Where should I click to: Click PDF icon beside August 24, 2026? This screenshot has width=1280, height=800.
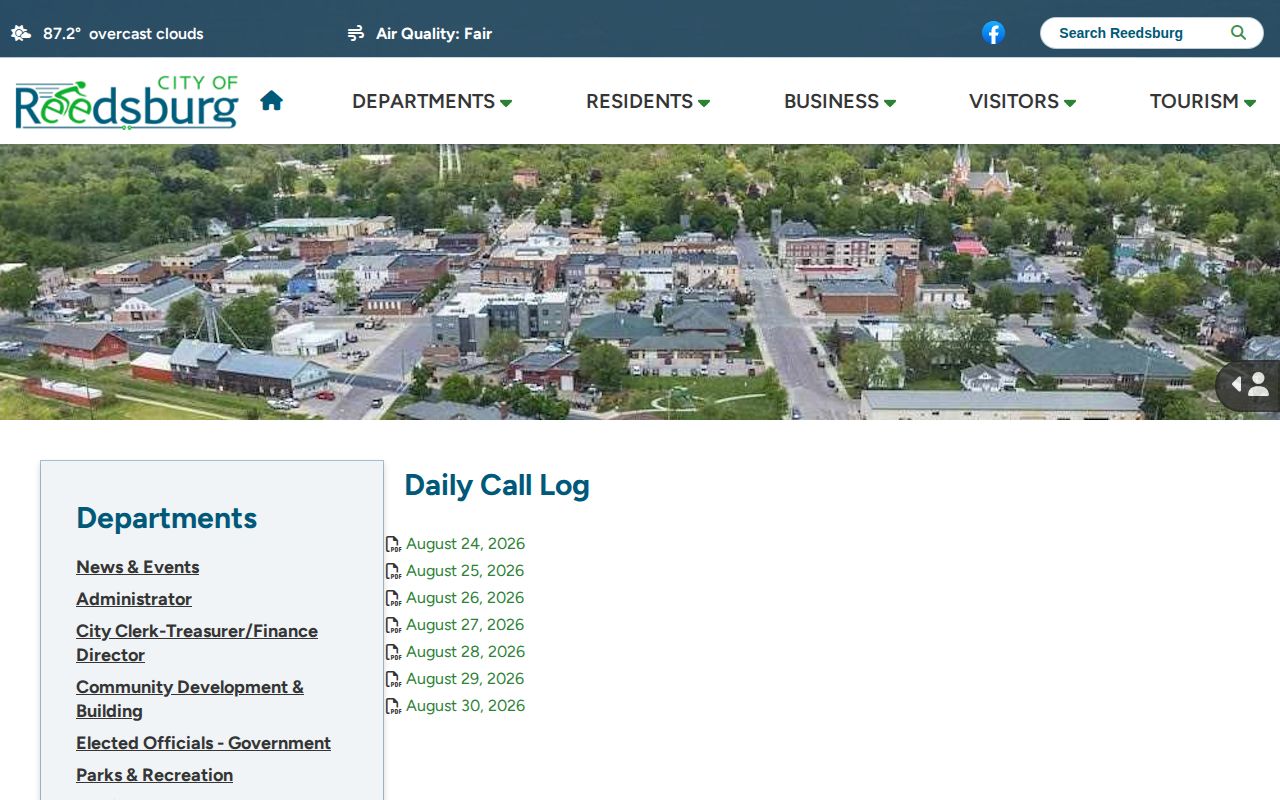pyautogui.click(x=393, y=544)
